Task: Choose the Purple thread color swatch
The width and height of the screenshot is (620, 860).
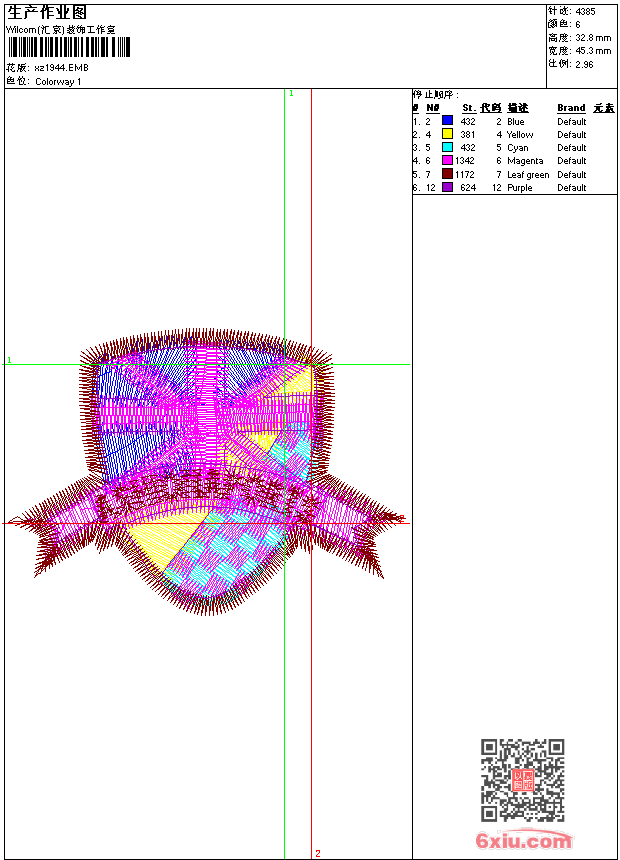Action: (447, 187)
